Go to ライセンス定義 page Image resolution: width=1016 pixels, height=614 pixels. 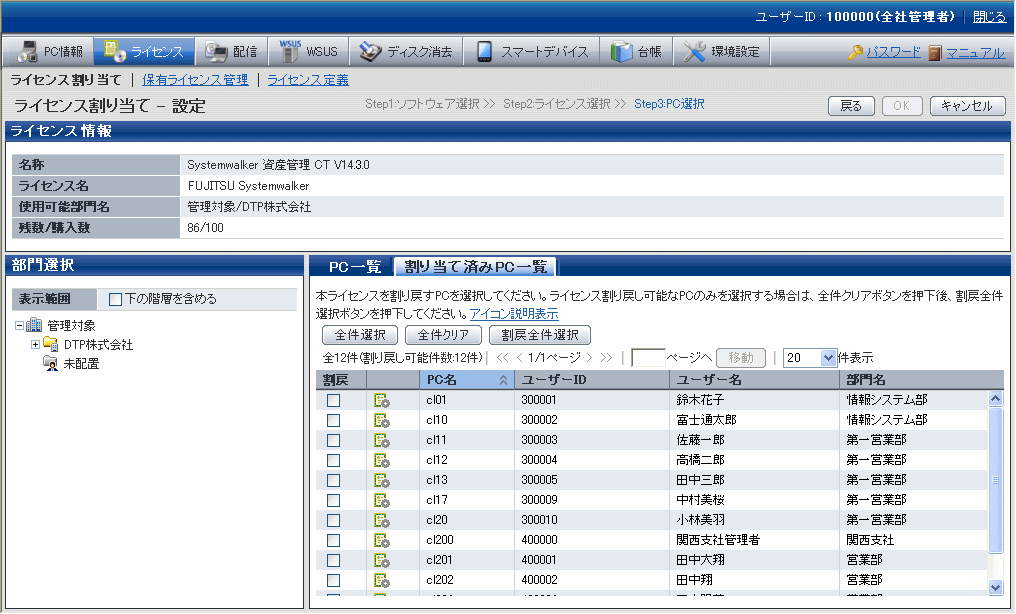(x=308, y=80)
